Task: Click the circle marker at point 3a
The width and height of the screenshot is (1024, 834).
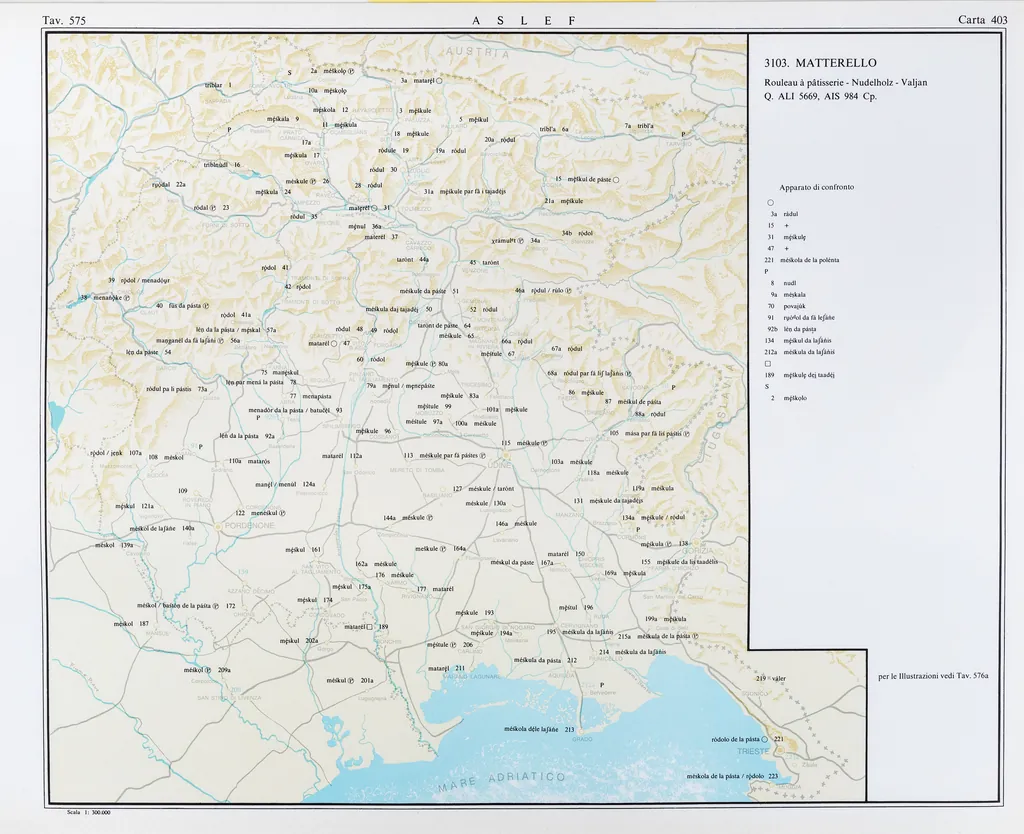Action: click(439, 81)
